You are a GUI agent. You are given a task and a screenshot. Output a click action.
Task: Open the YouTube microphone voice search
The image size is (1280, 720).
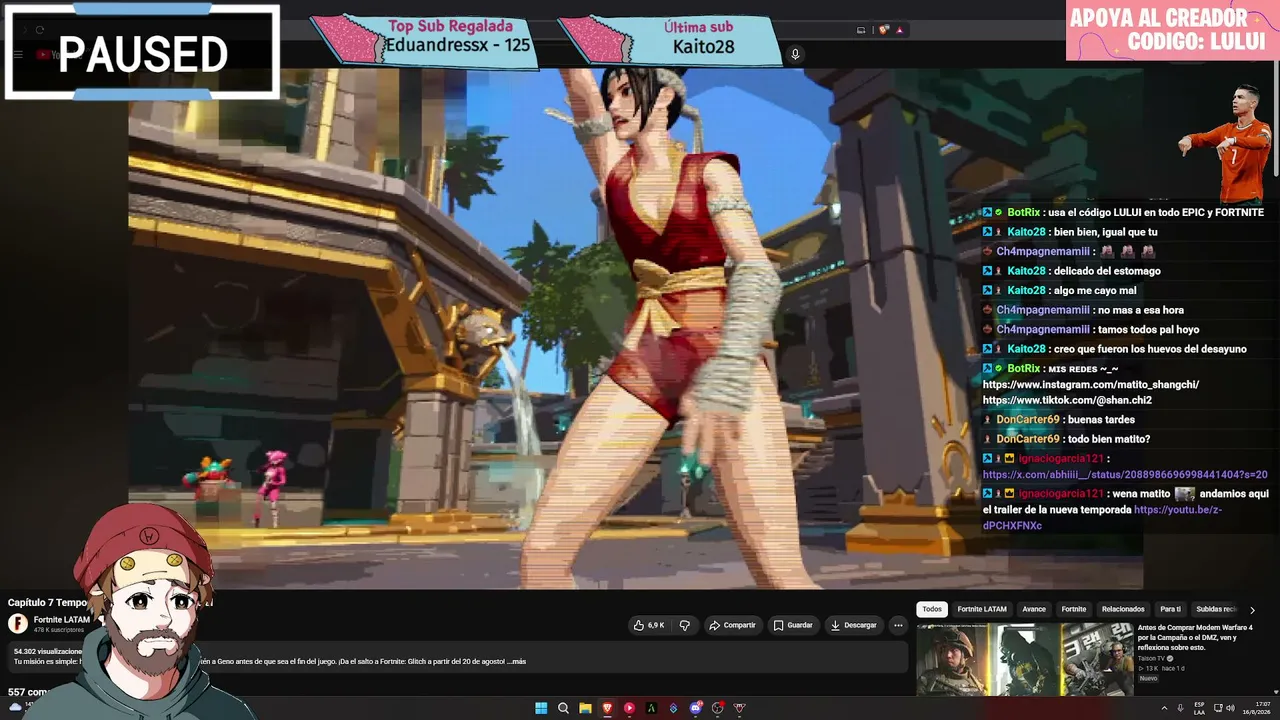(795, 54)
